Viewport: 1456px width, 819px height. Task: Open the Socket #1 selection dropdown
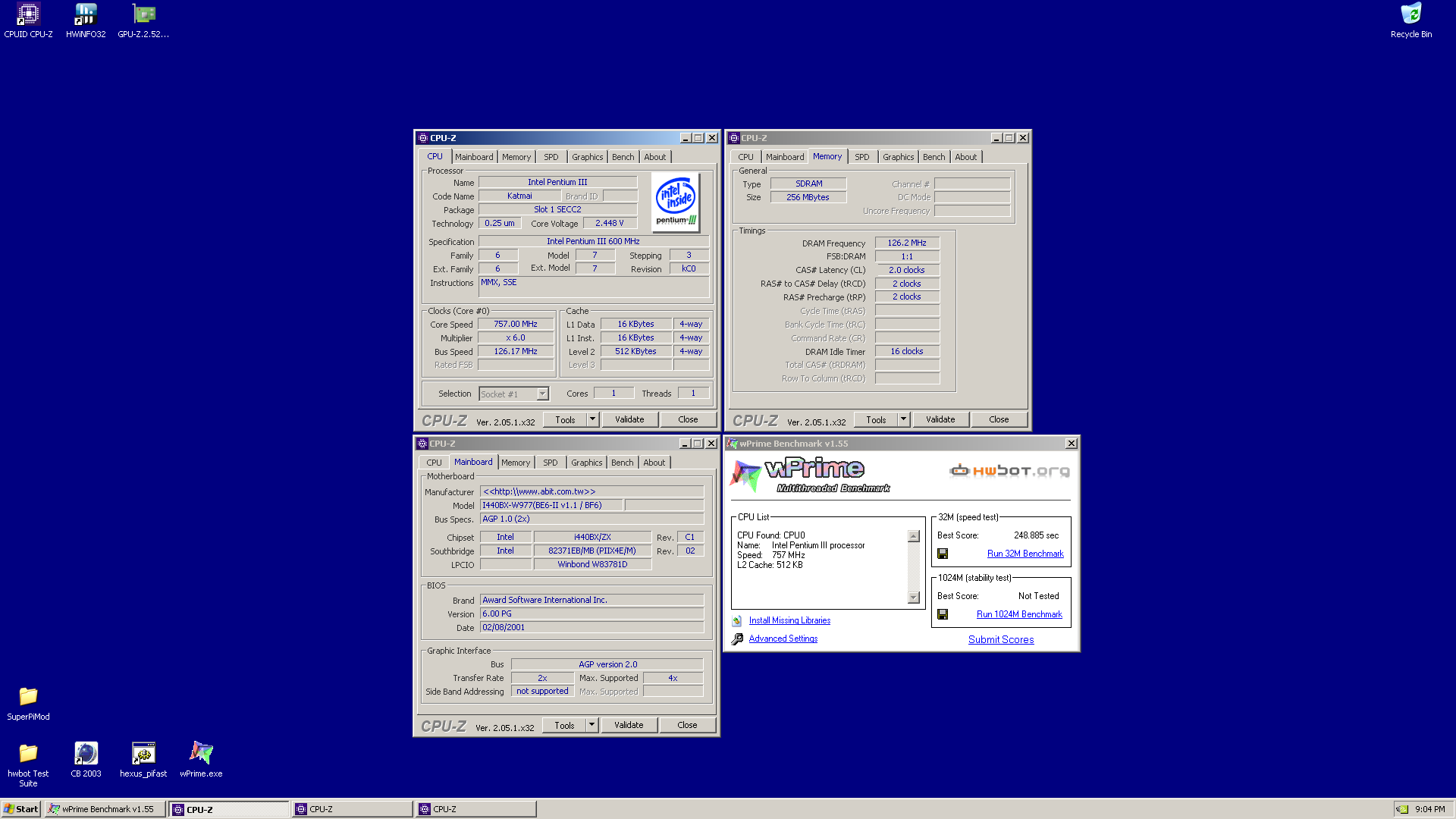point(542,394)
